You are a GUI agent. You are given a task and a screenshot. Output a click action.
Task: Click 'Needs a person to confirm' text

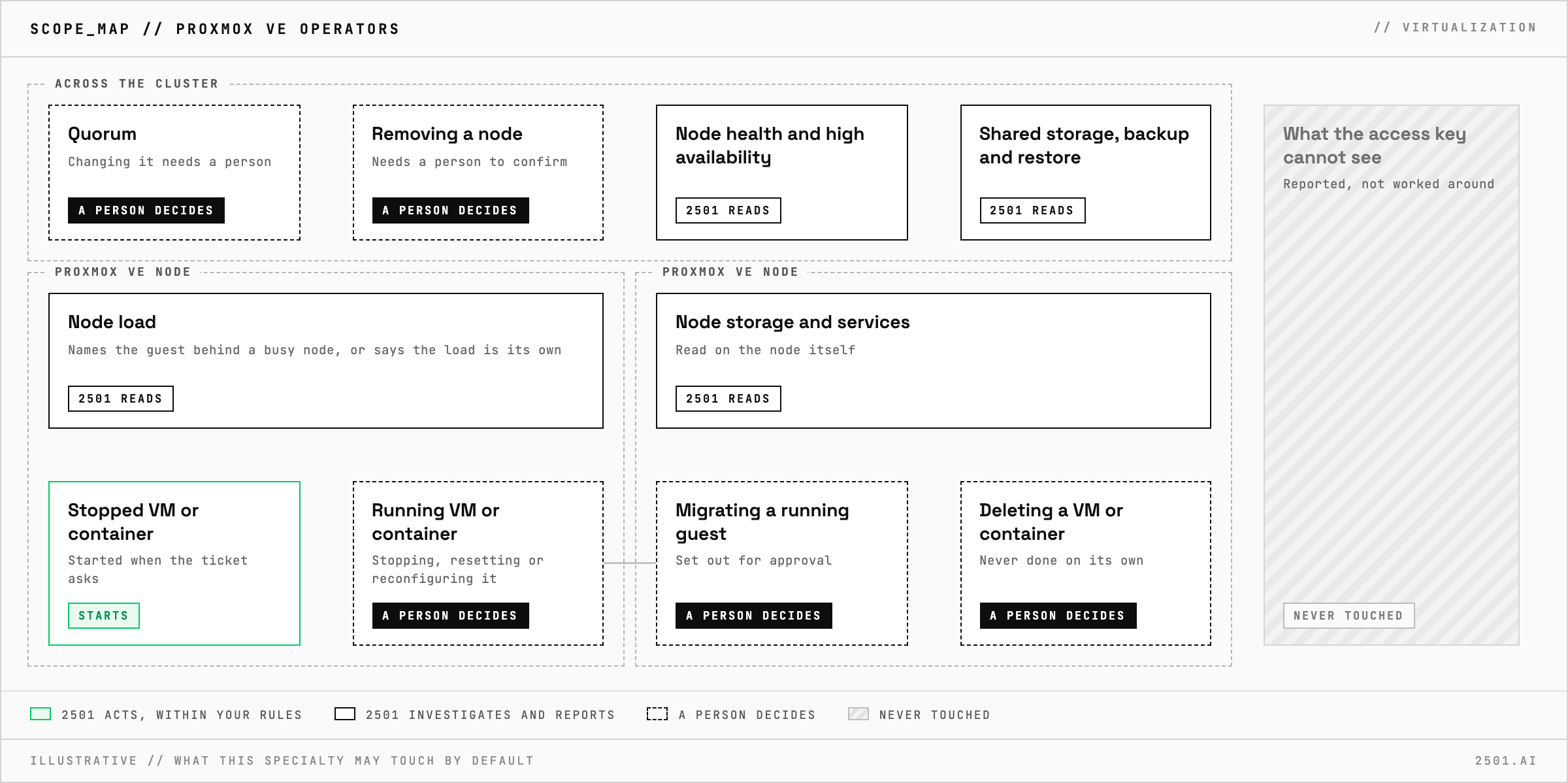(470, 162)
